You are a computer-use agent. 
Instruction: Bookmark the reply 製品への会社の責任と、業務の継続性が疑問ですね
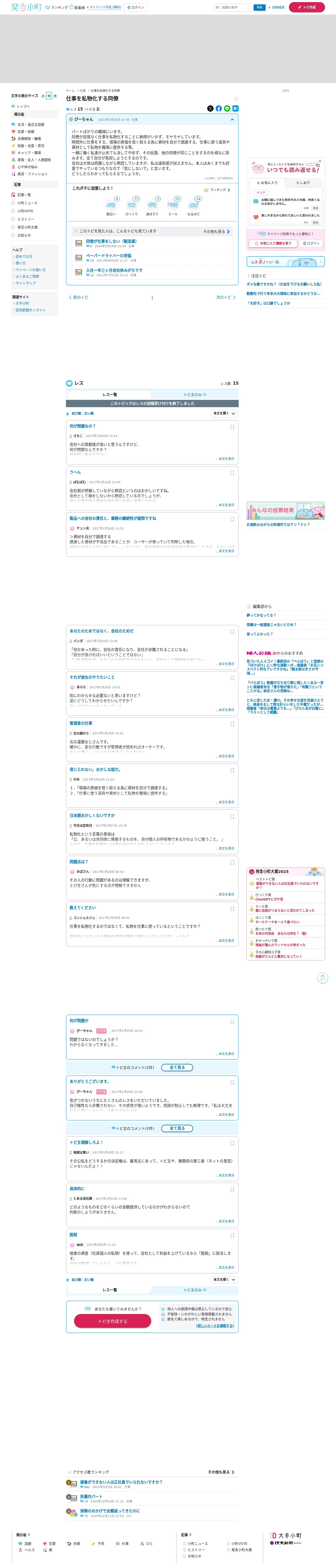232,519
